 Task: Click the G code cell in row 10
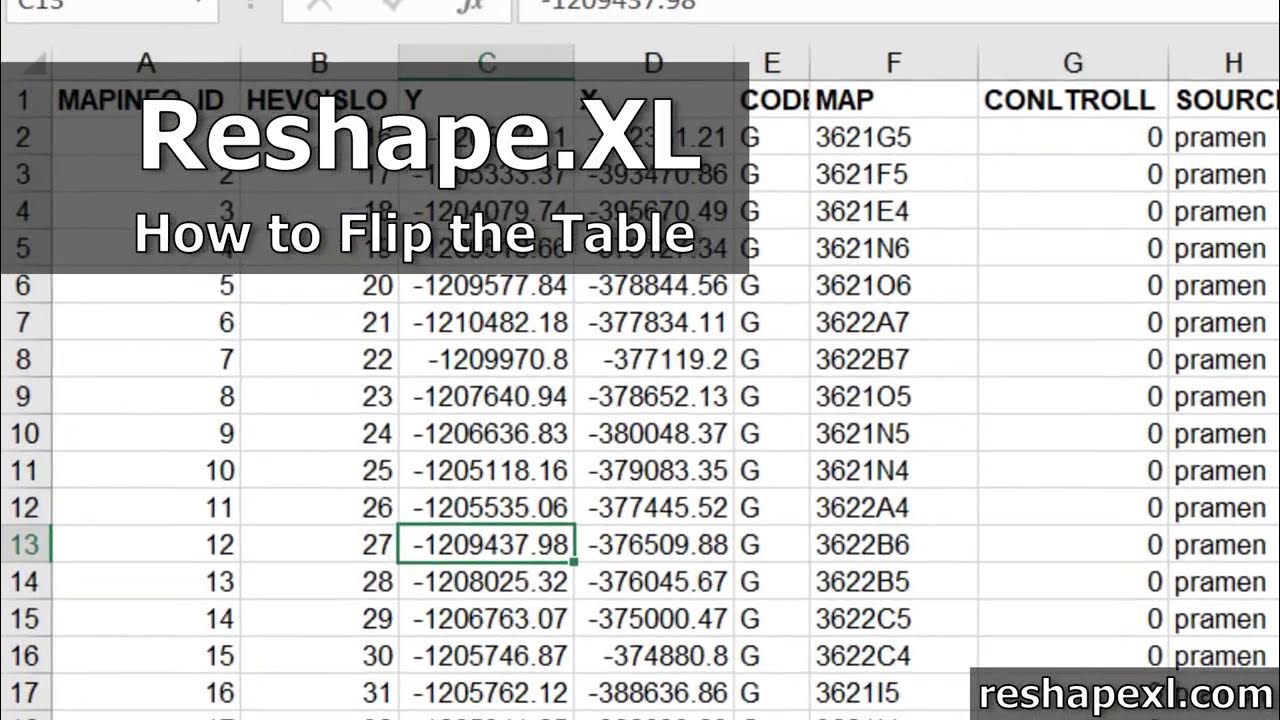[771, 434]
